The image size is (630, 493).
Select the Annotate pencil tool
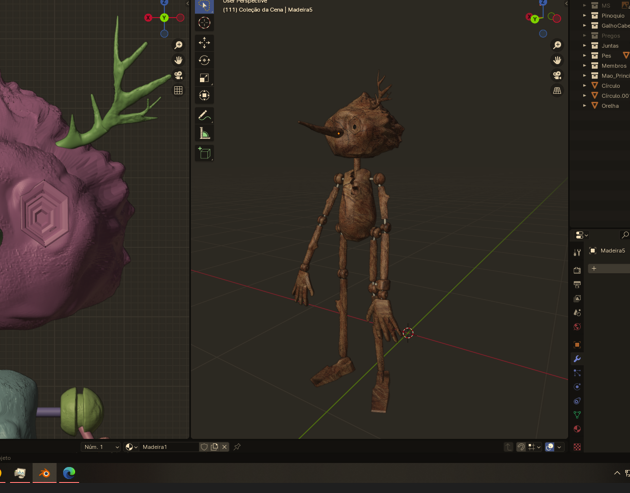204,116
